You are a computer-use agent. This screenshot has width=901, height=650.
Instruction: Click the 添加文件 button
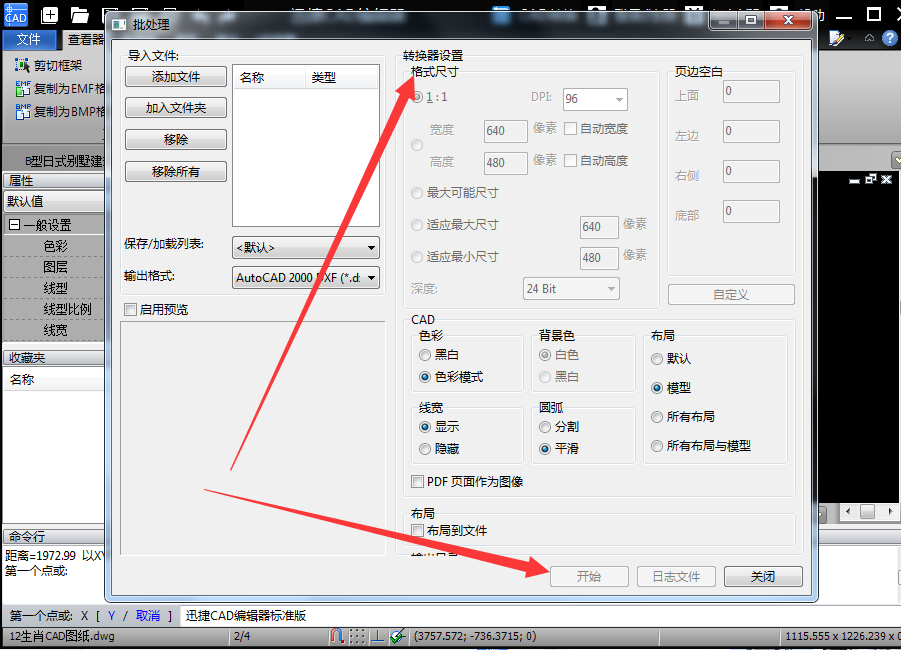tap(176, 76)
